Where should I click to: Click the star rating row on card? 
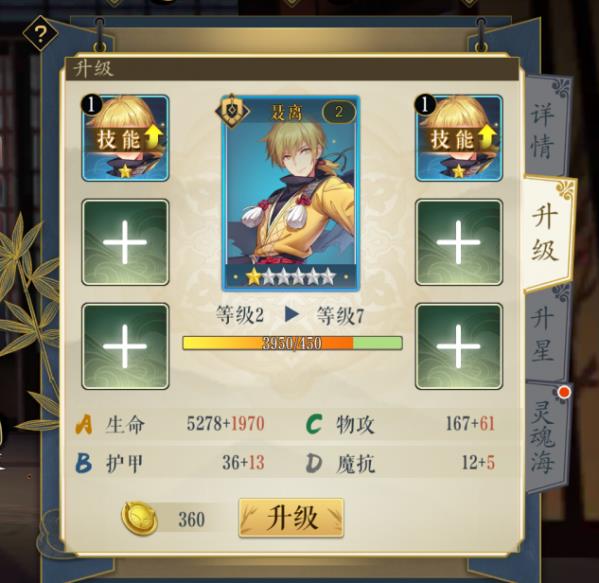pyautogui.click(x=291, y=277)
